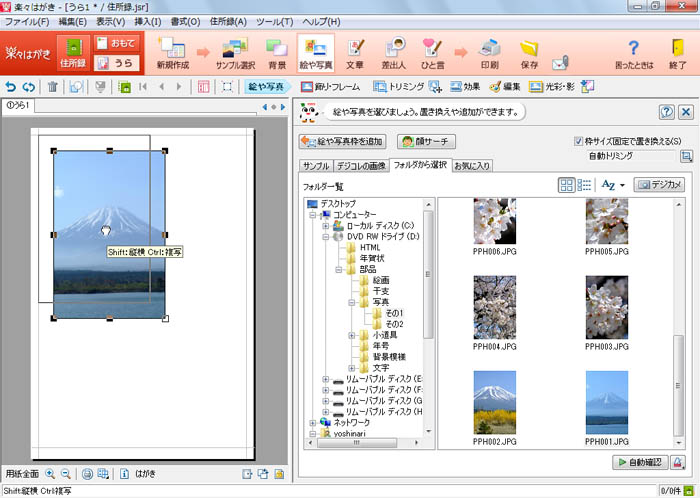This screenshot has height=498, width=700.
Task: Toggle 枠サイズ固定で置き換える checkbox
Action: click(579, 141)
